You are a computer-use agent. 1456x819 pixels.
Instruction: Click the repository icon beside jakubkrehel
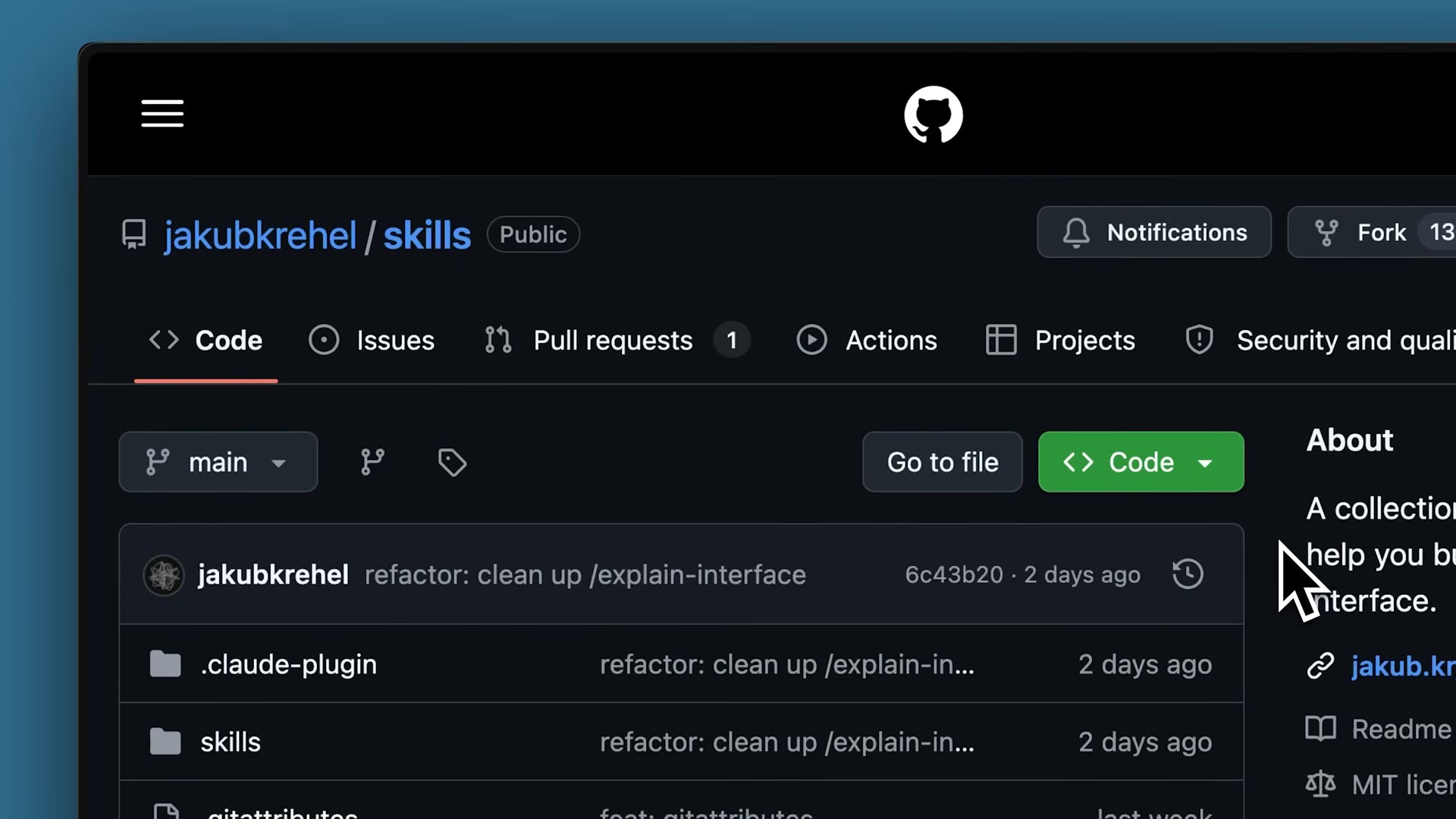tap(134, 234)
